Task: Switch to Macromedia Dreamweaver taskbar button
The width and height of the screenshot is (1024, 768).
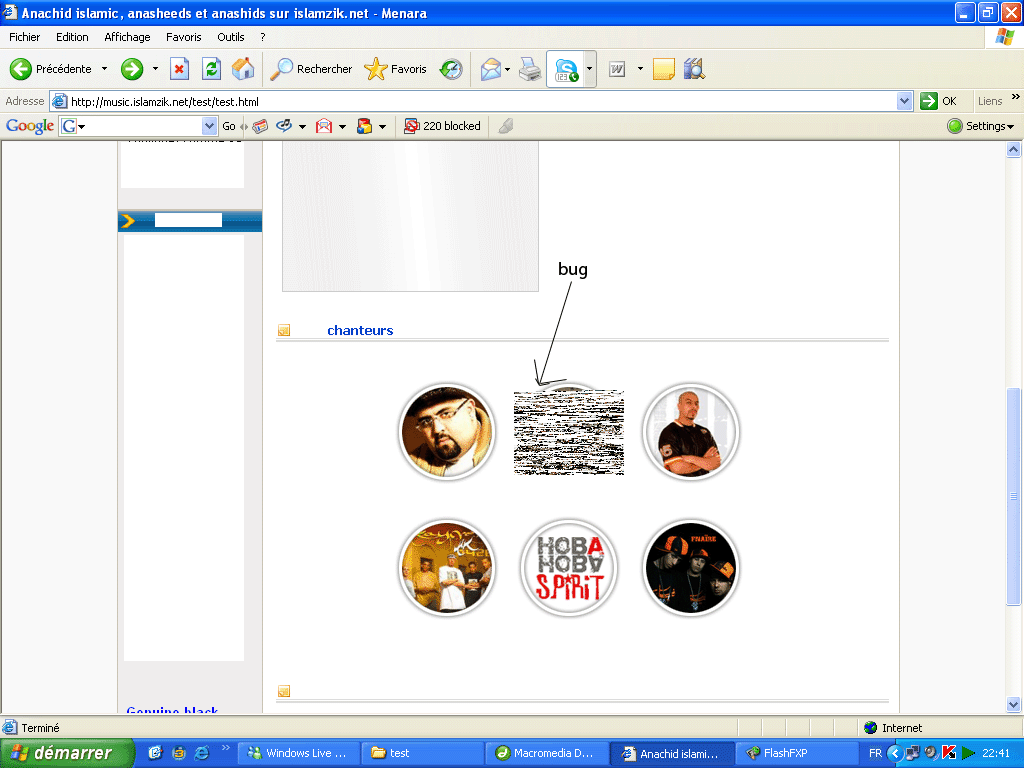Action: (x=547, y=753)
